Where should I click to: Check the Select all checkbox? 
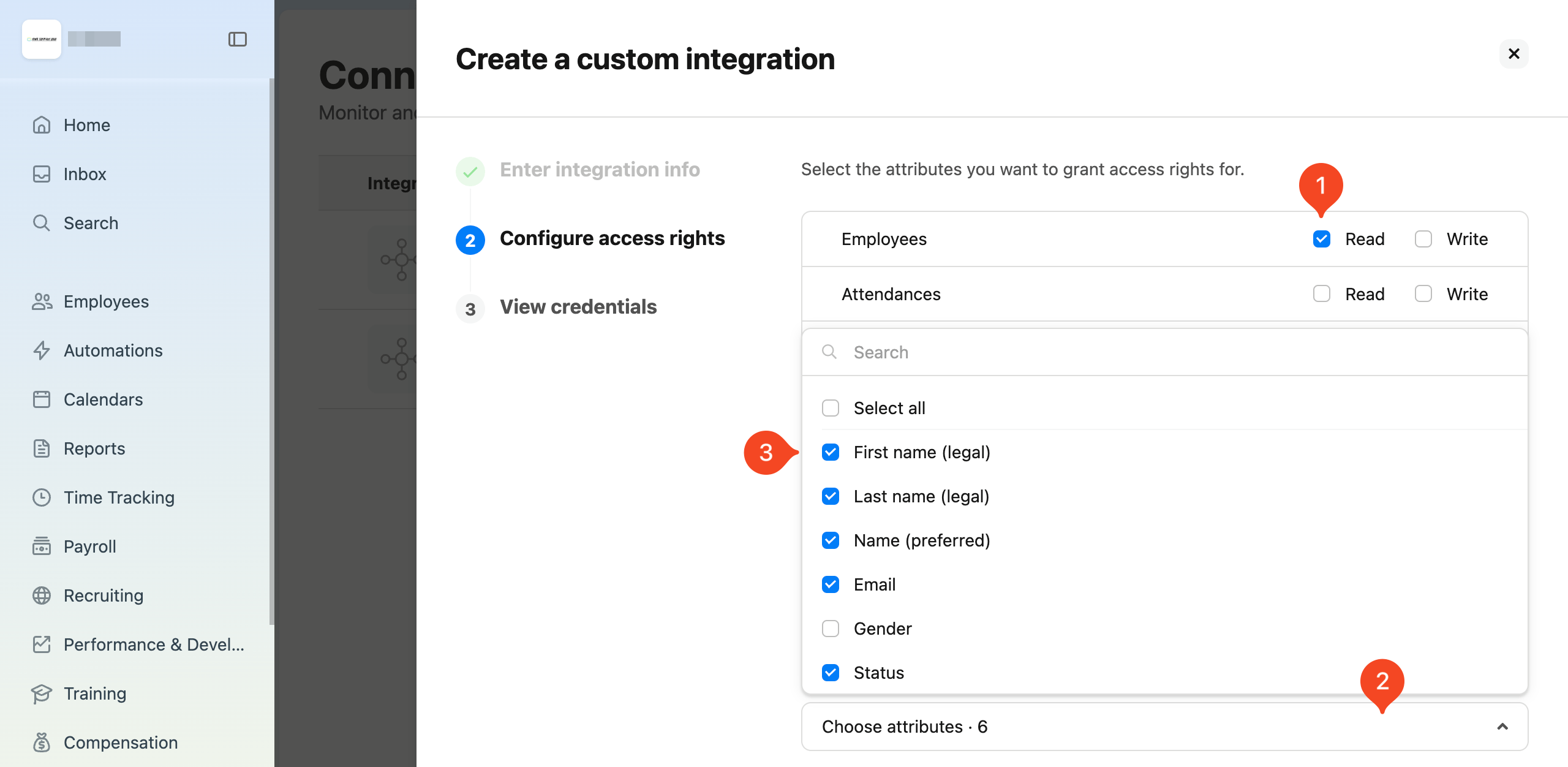tap(831, 408)
